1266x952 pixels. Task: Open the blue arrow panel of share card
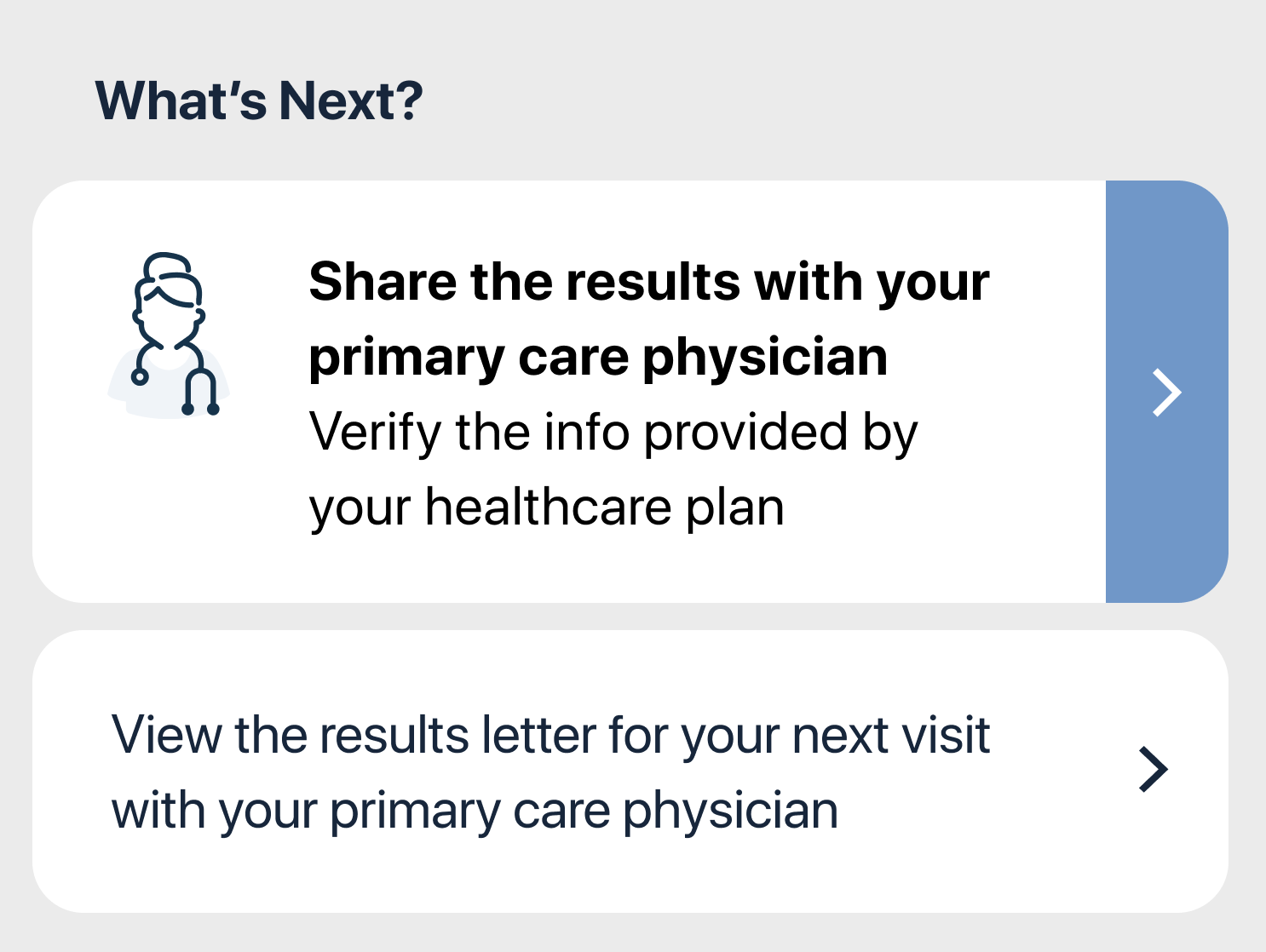tap(1166, 392)
